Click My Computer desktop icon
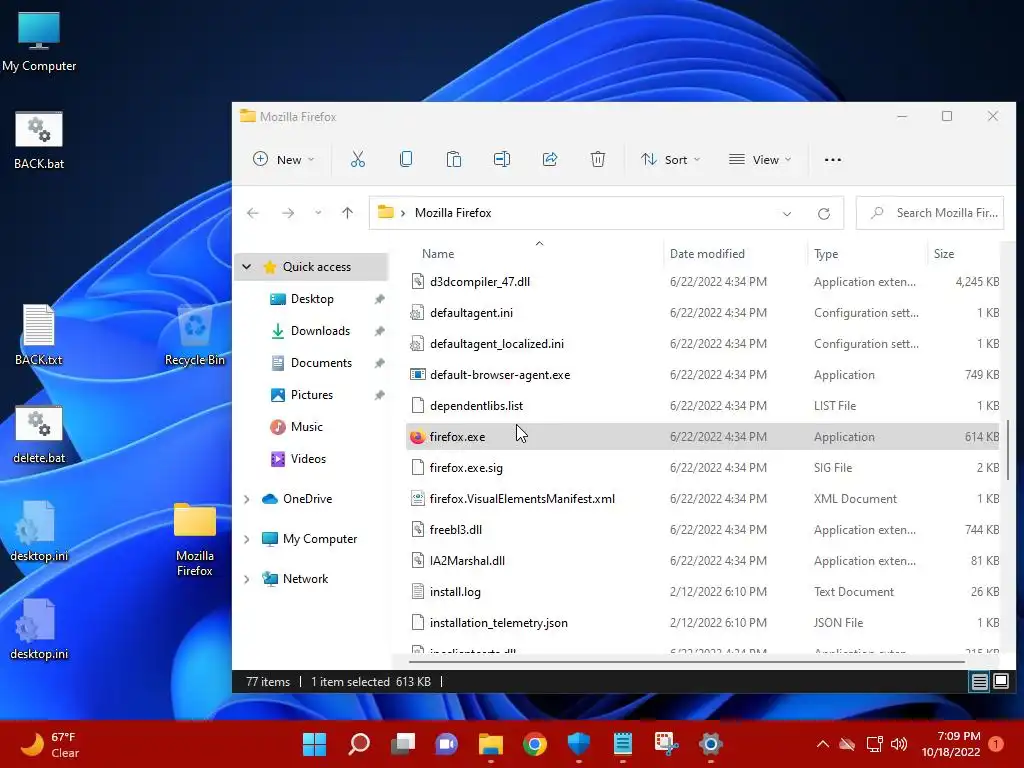 39,41
